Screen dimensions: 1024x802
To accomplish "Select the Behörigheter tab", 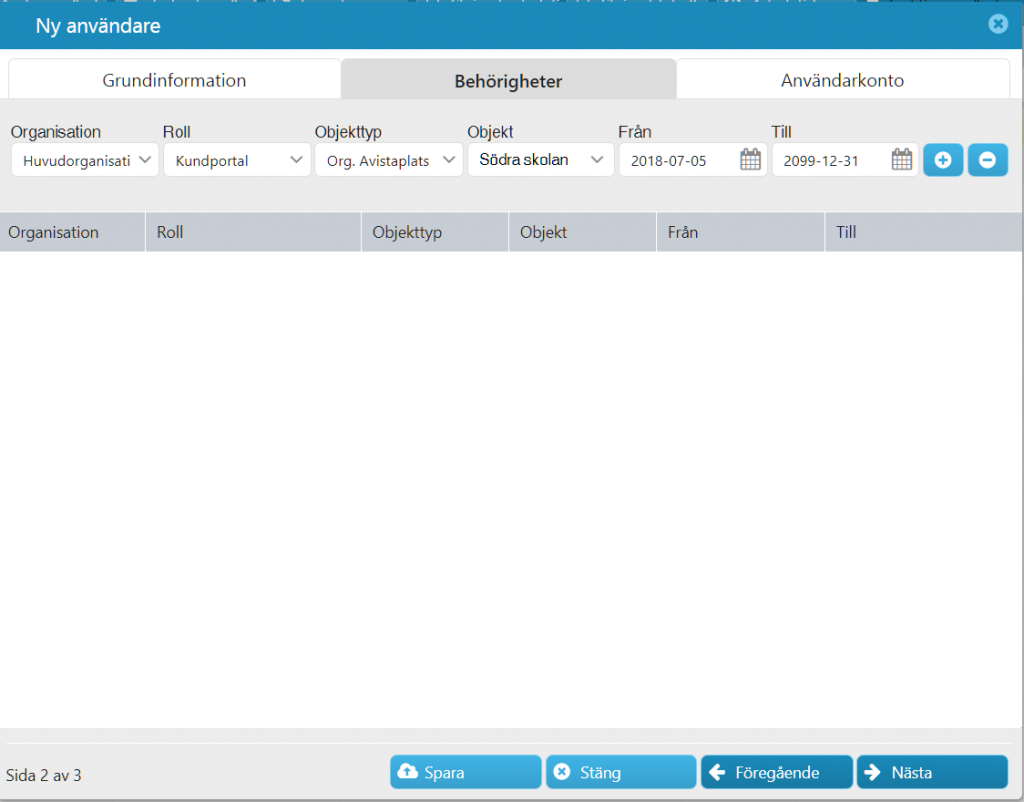I will [x=508, y=81].
